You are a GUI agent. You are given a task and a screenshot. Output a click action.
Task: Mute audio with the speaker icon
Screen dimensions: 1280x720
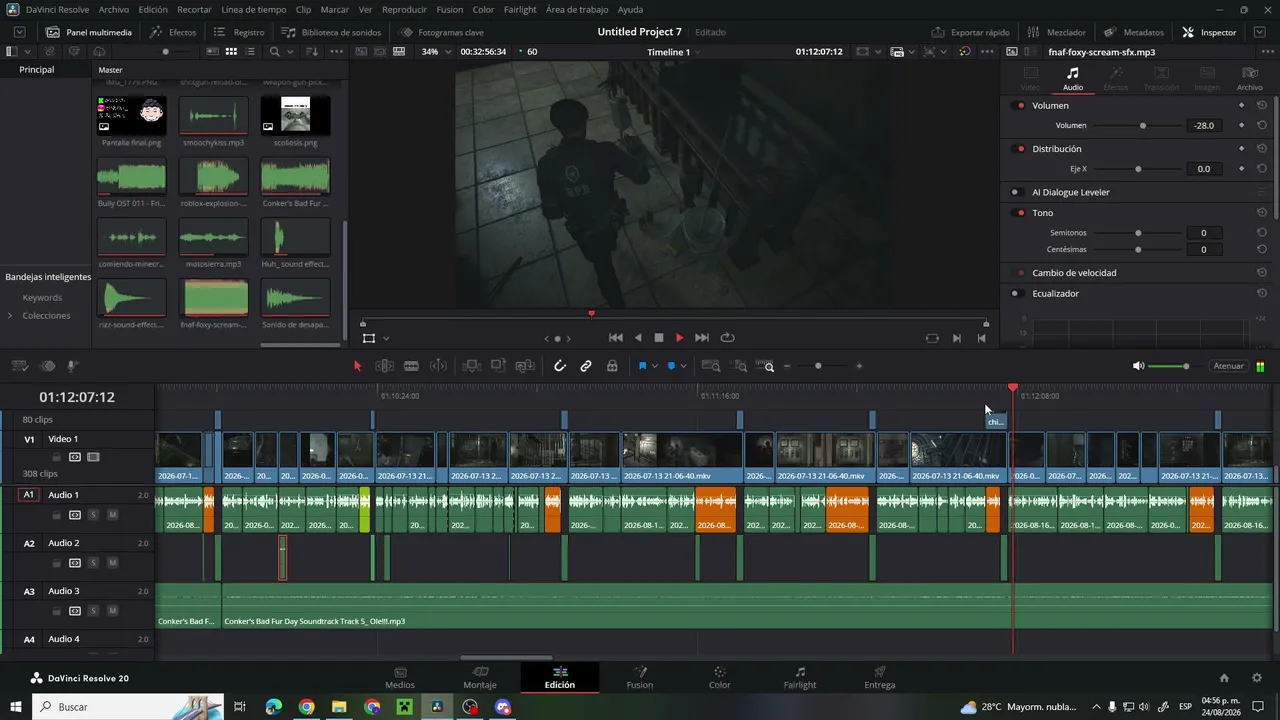click(x=1138, y=366)
